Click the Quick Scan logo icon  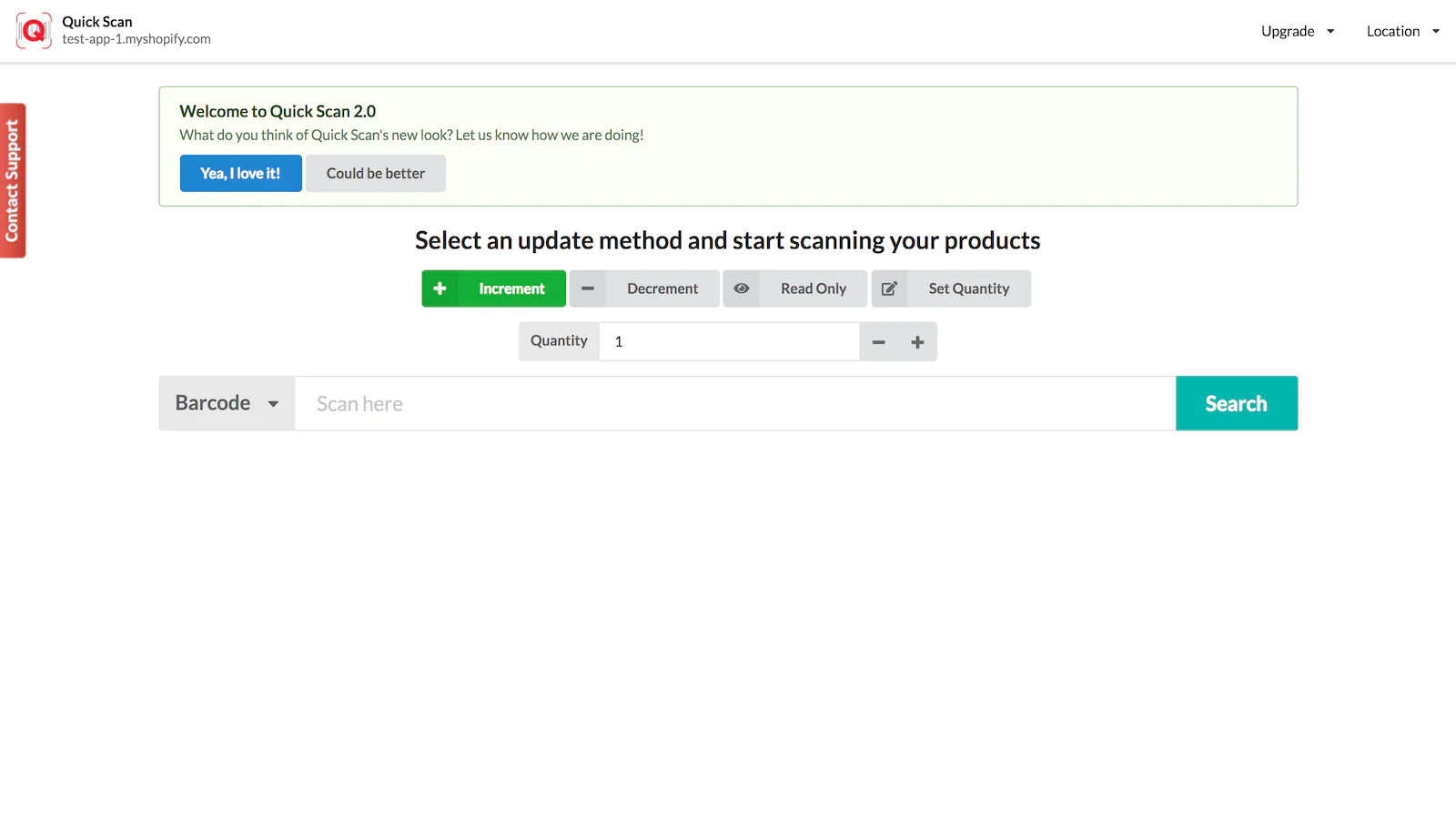(x=34, y=31)
